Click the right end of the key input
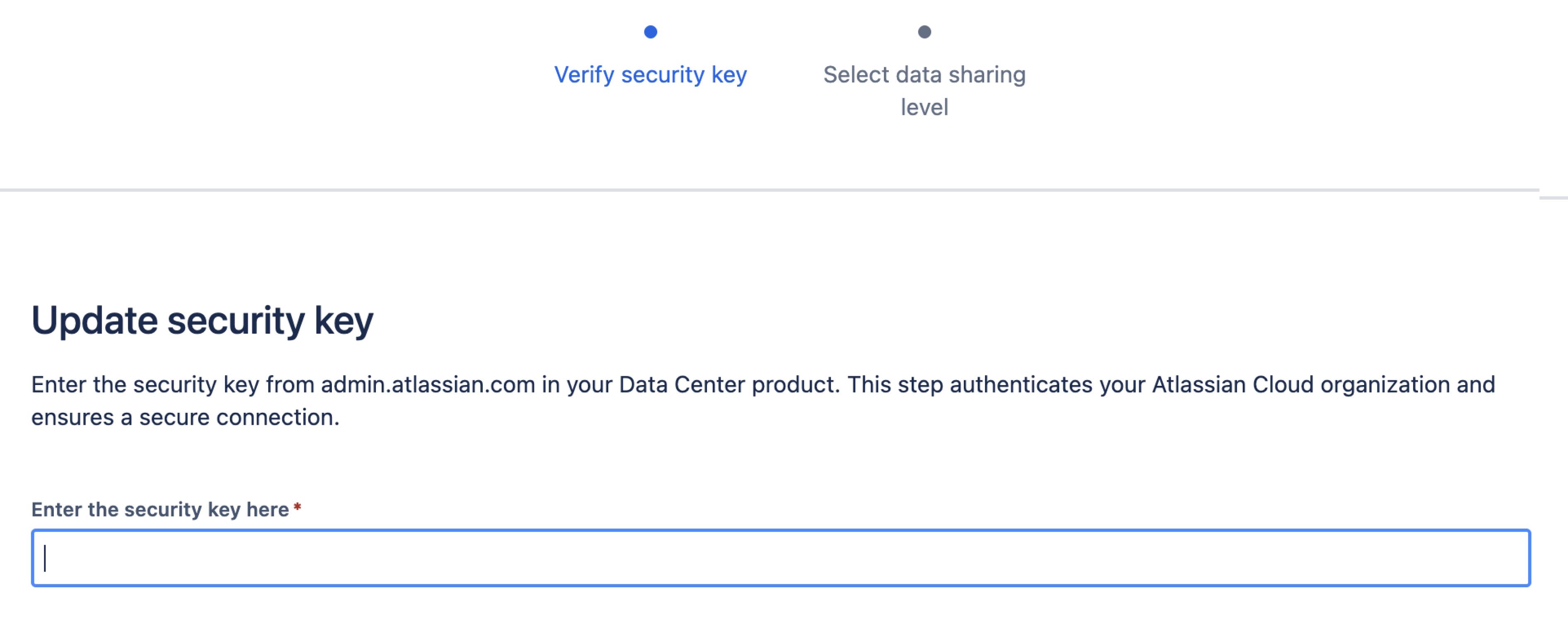Screen dimensions: 1568x625 coord(1510,558)
